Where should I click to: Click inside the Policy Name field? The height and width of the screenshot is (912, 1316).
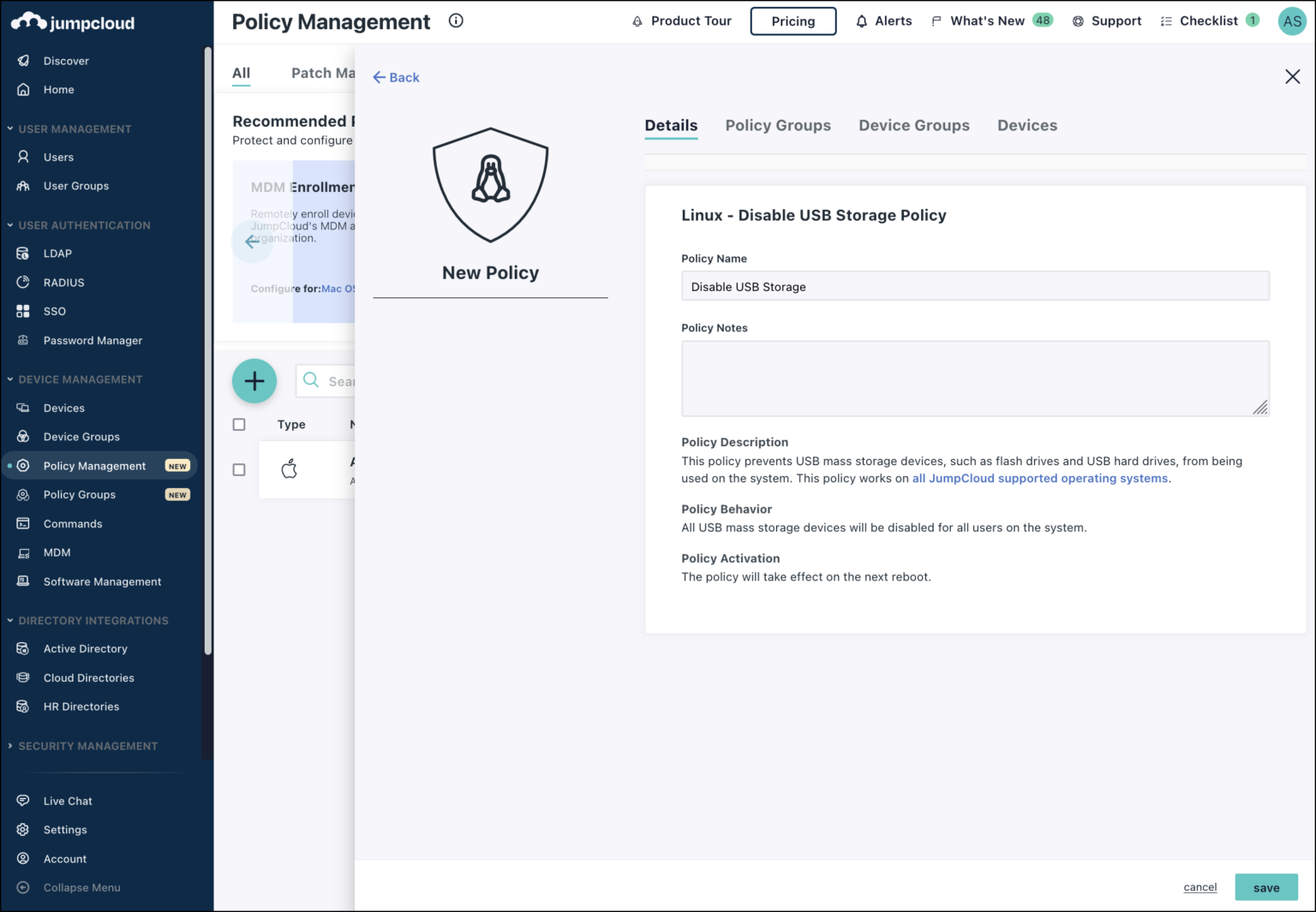[975, 286]
